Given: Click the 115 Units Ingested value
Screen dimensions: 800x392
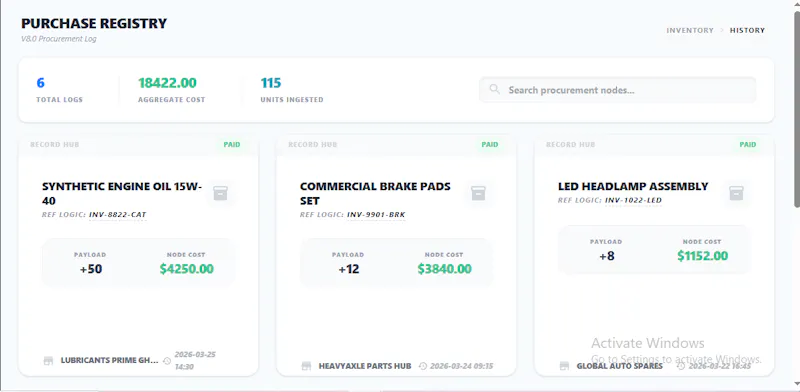Looking at the screenshot, I should coord(271,83).
